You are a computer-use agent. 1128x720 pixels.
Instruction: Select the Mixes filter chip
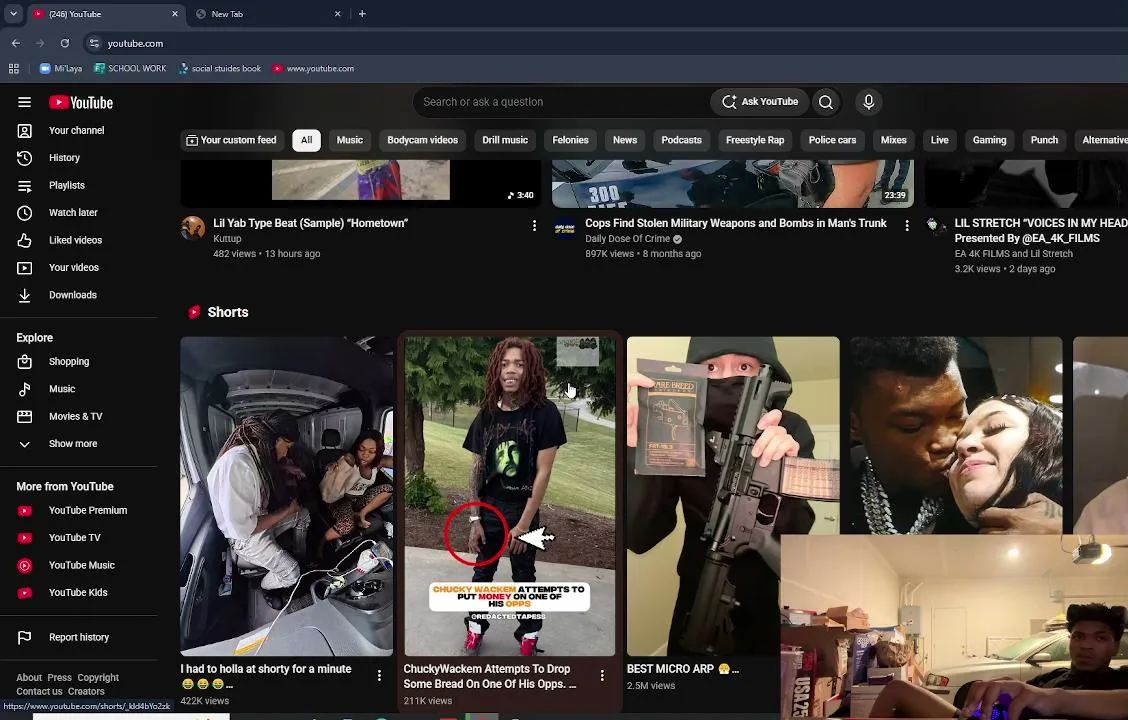893,140
